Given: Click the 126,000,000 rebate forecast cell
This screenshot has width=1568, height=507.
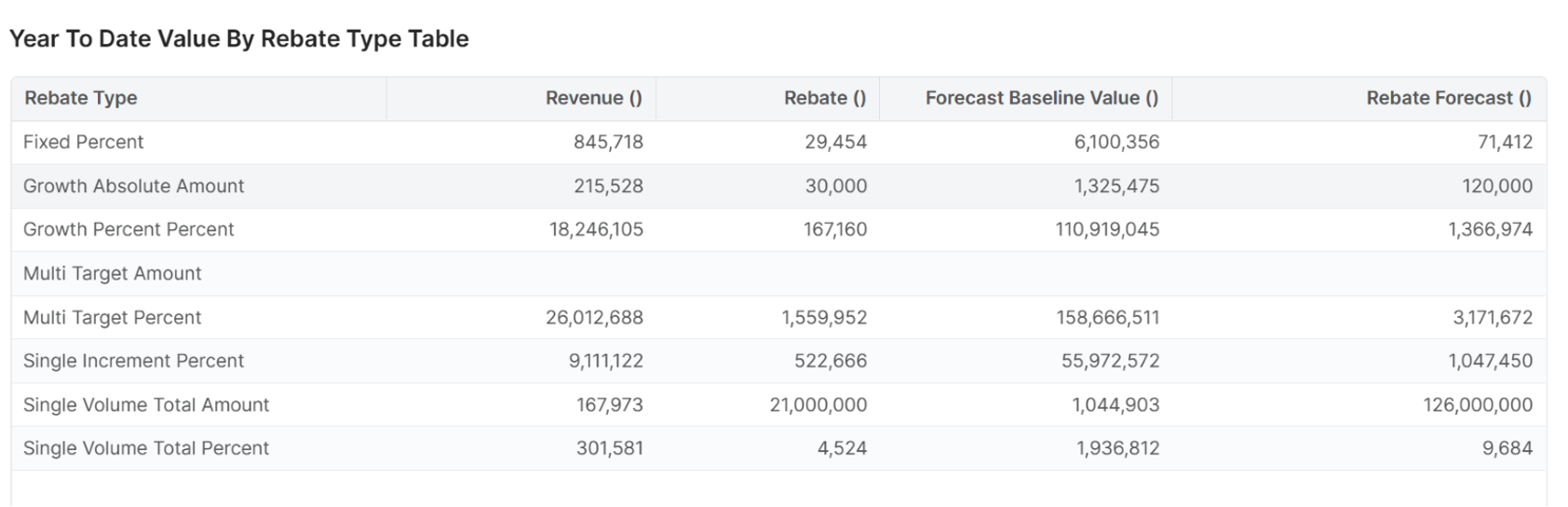Looking at the screenshot, I should (x=1477, y=404).
